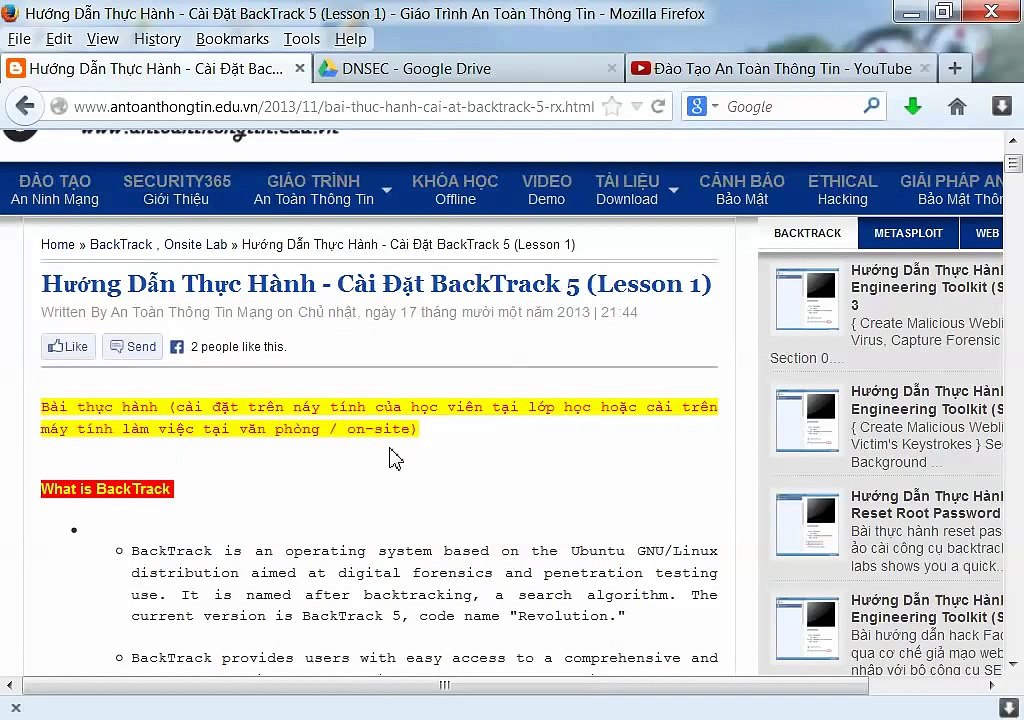This screenshot has width=1024, height=720.
Task: Close the bottom add-on bar with X
Action: pyautogui.click(x=16, y=708)
